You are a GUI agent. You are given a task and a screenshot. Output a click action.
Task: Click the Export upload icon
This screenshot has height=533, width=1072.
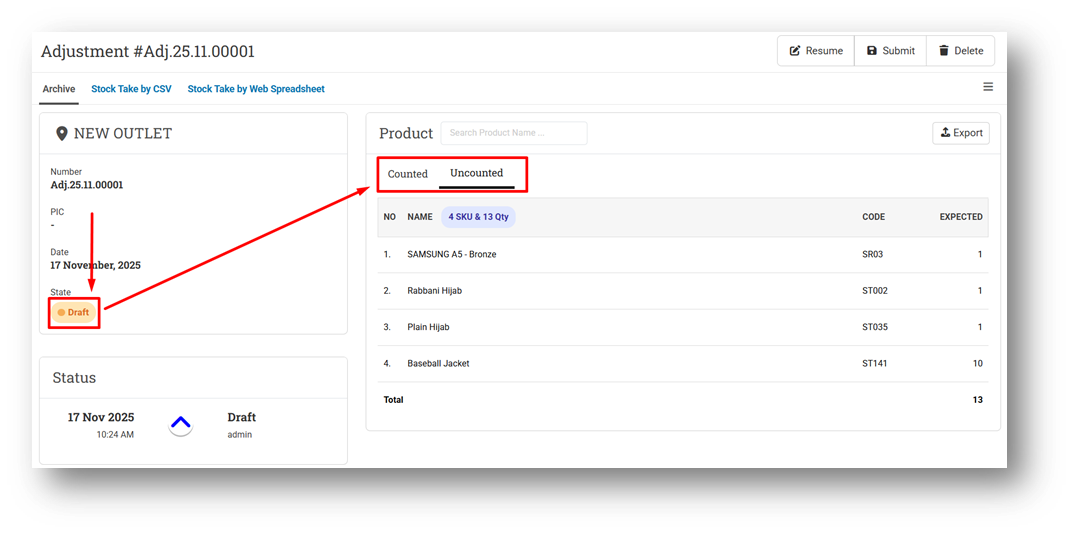(946, 133)
